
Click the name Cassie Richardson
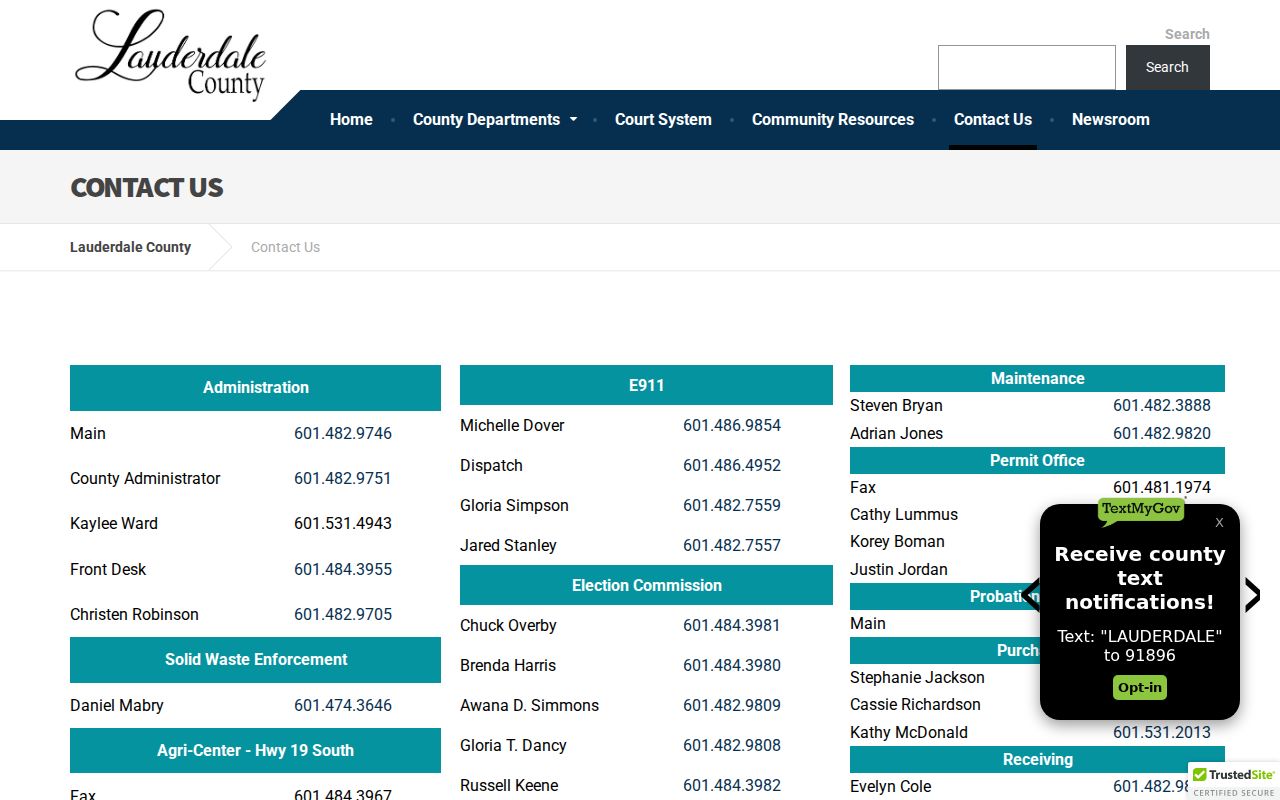pos(915,704)
